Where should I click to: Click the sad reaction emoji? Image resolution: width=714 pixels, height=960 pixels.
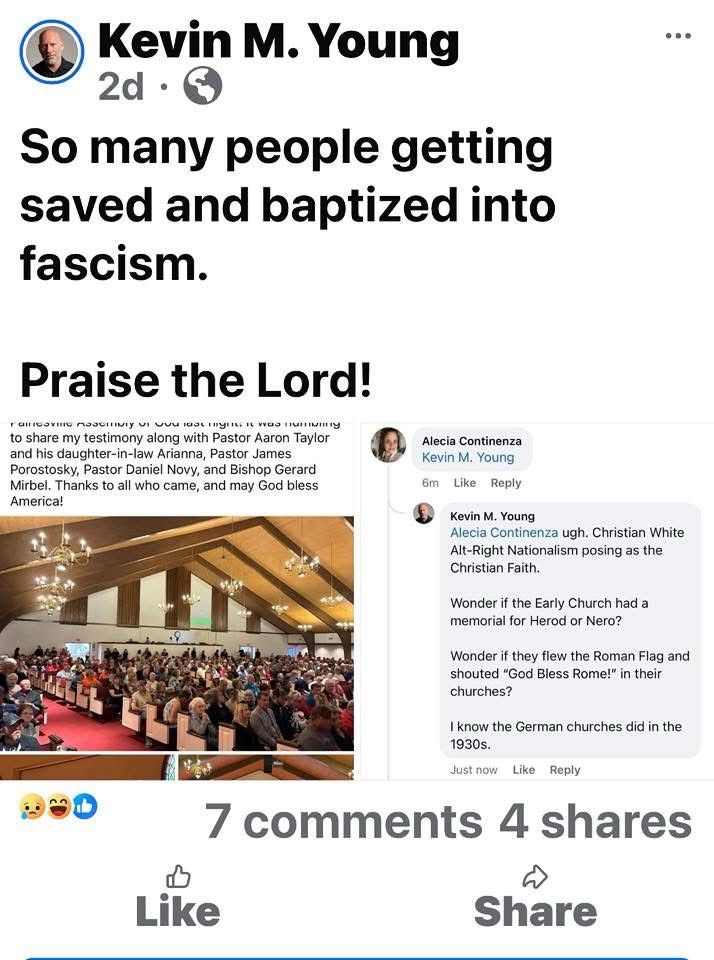click(32, 807)
